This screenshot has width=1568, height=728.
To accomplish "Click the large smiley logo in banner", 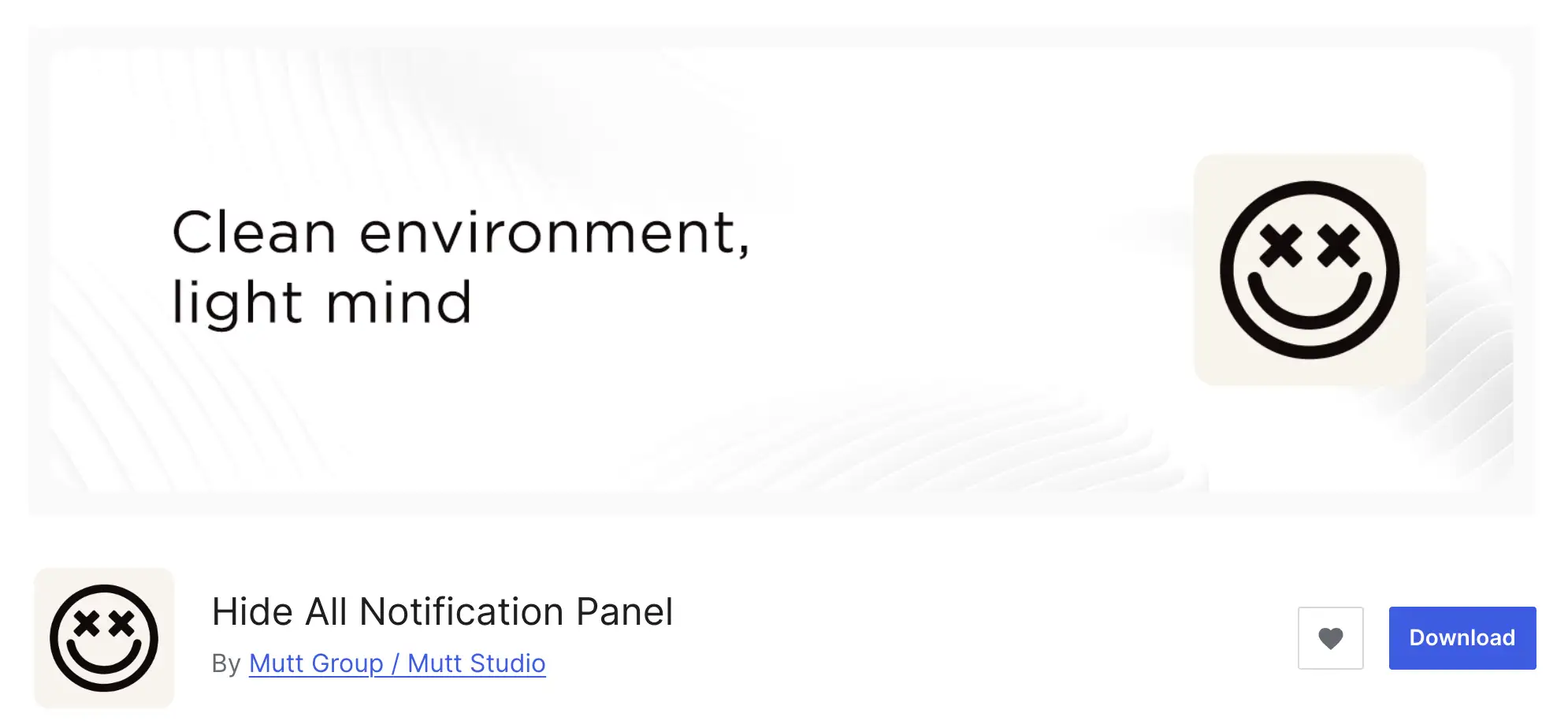I will 1310,269.
